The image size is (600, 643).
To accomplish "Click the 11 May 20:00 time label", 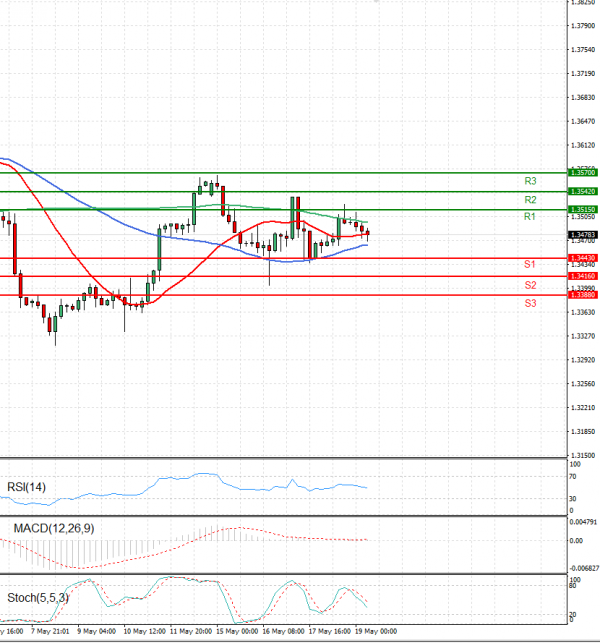I will pos(191,631).
